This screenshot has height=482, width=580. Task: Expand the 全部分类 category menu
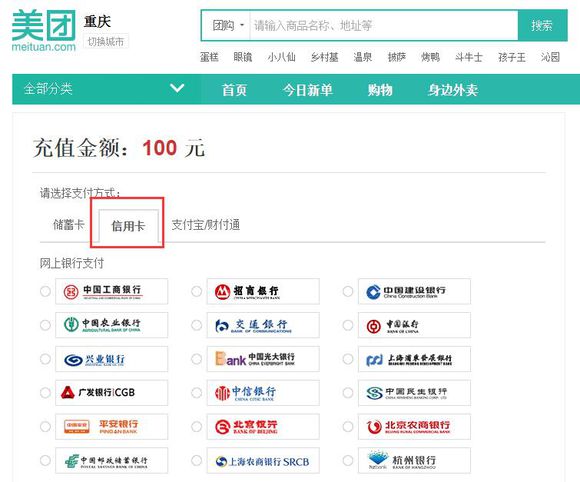[x=107, y=89]
